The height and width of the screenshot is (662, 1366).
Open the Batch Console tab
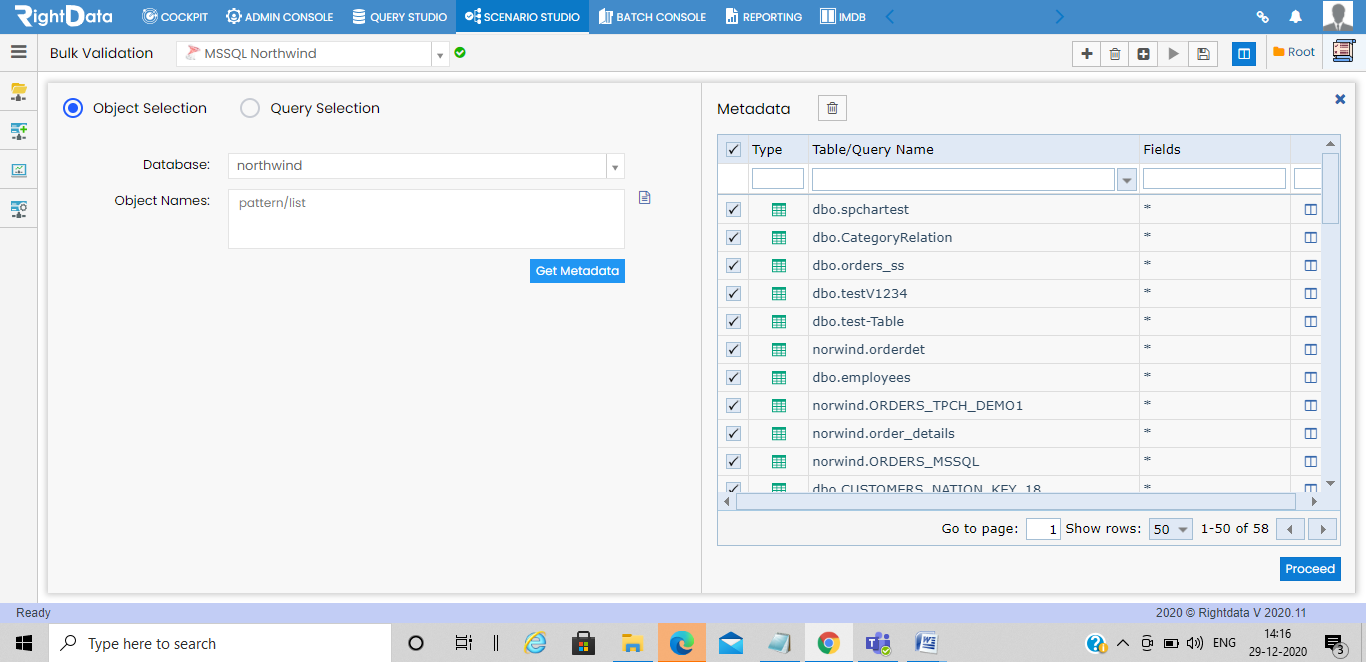(652, 17)
